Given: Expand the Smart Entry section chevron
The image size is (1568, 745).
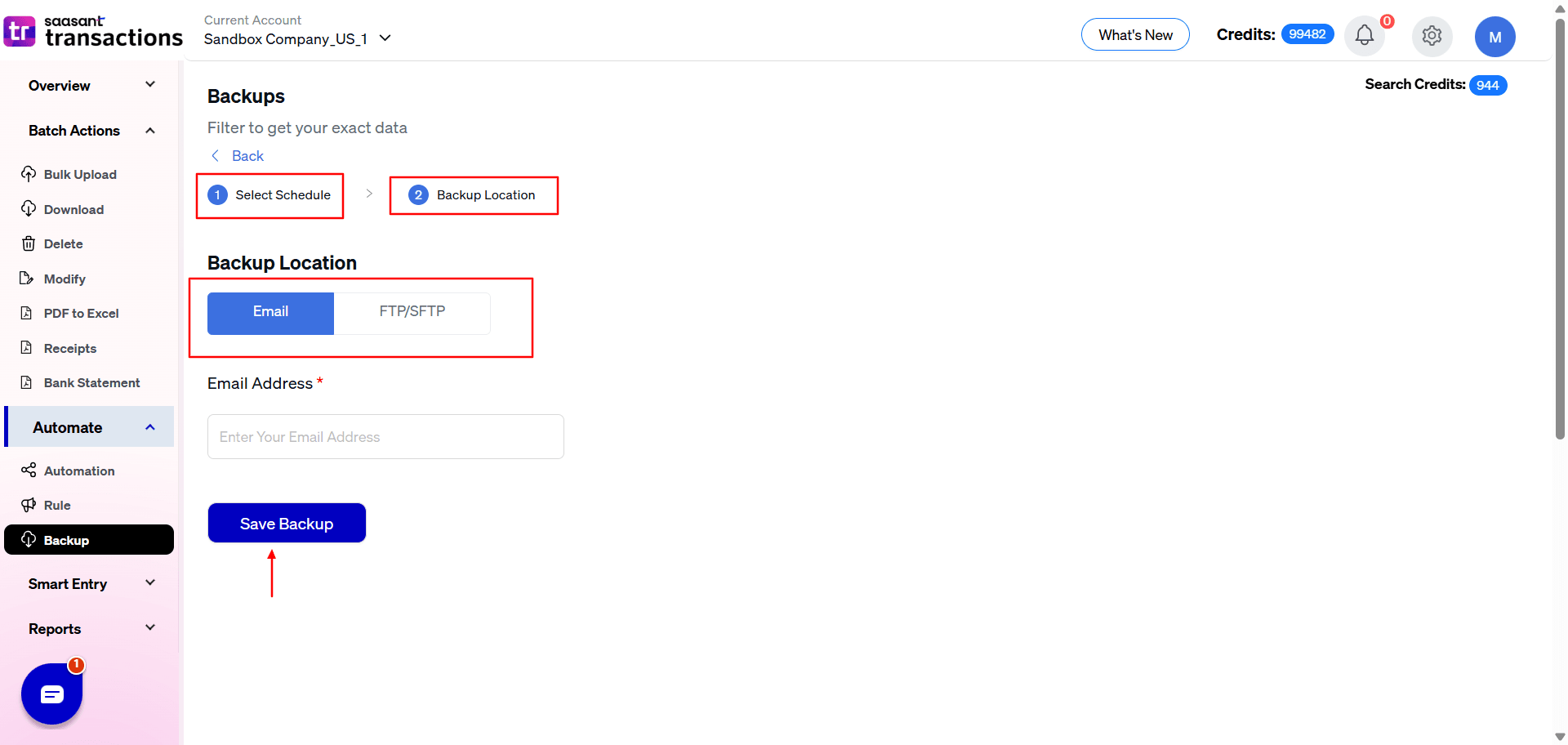Looking at the screenshot, I should tap(150, 582).
